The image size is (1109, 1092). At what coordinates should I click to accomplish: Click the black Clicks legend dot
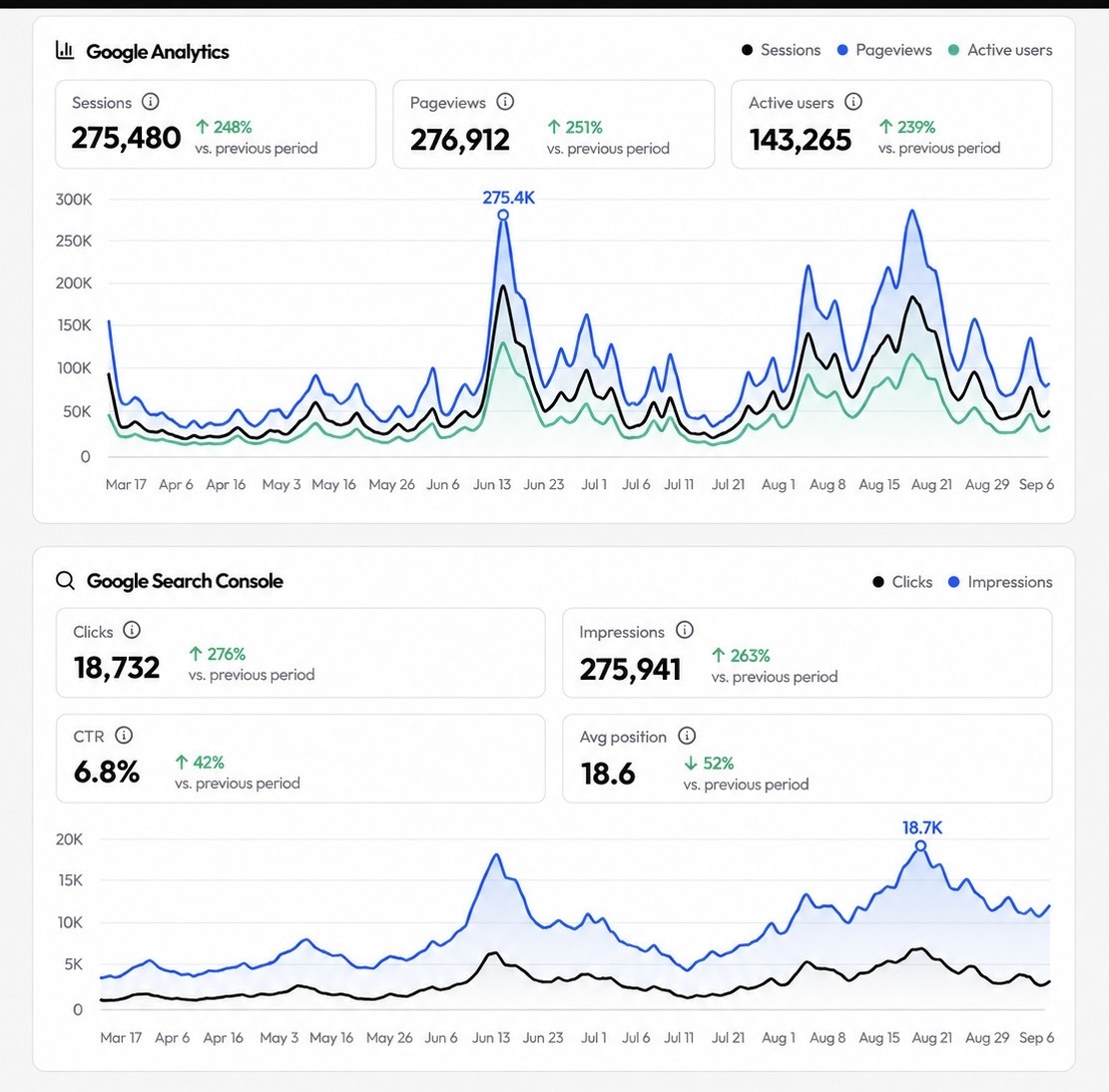coord(878,582)
